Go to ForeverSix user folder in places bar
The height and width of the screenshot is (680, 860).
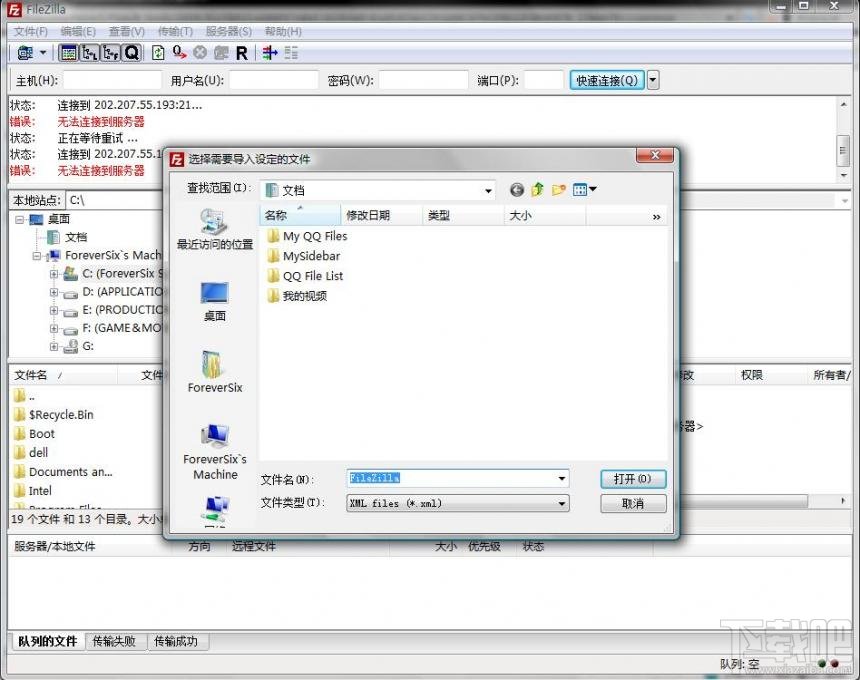pyautogui.click(x=214, y=372)
